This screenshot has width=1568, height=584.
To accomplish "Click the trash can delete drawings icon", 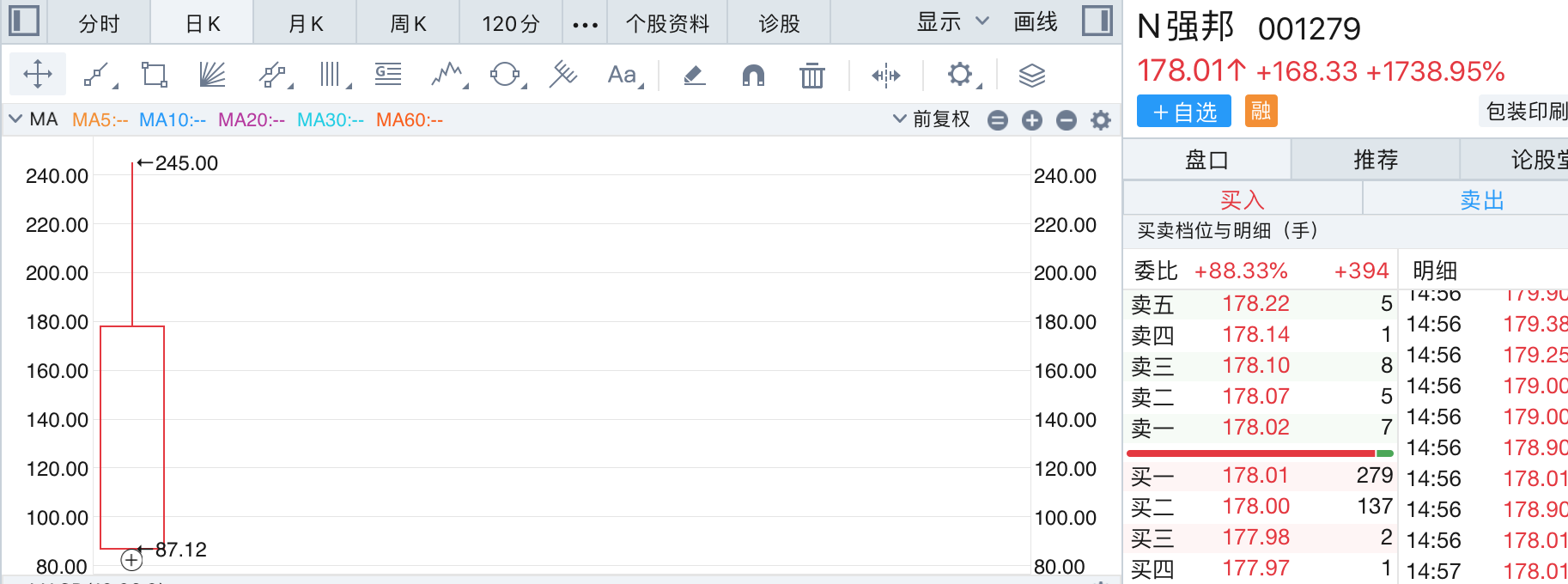I will [x=811, y=76].
